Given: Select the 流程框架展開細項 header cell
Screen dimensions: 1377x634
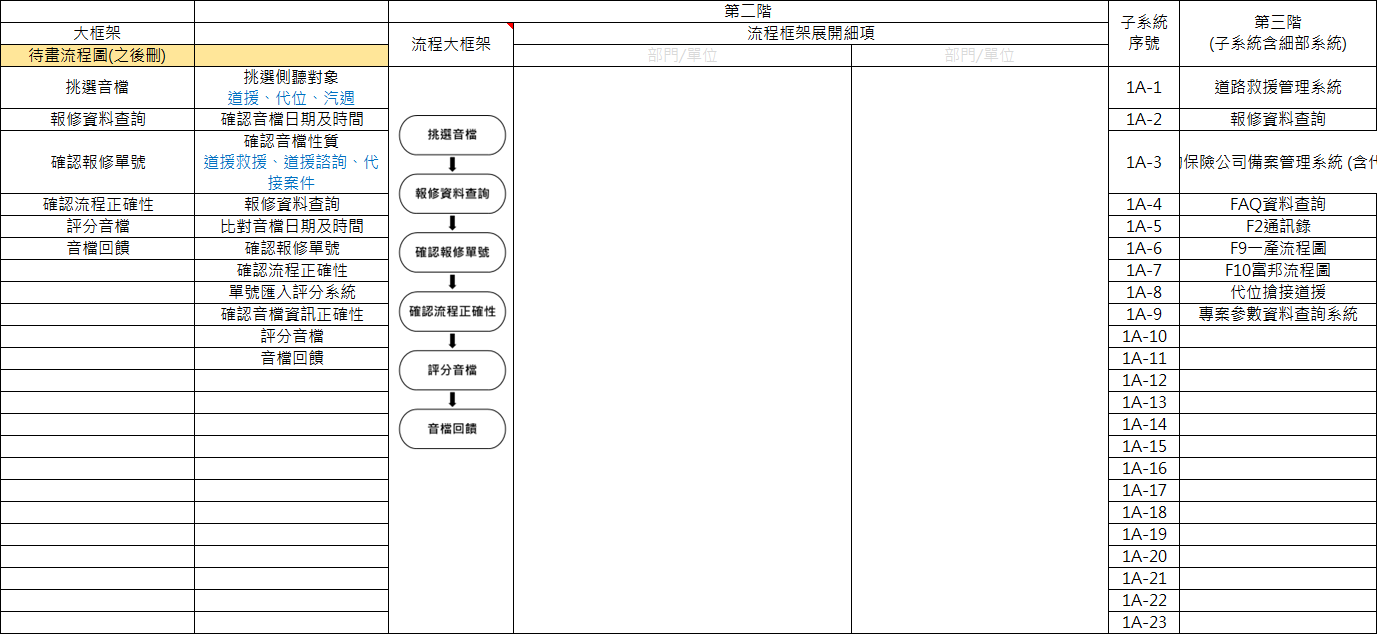Looking at the screenshot, I should pos(811,34).
